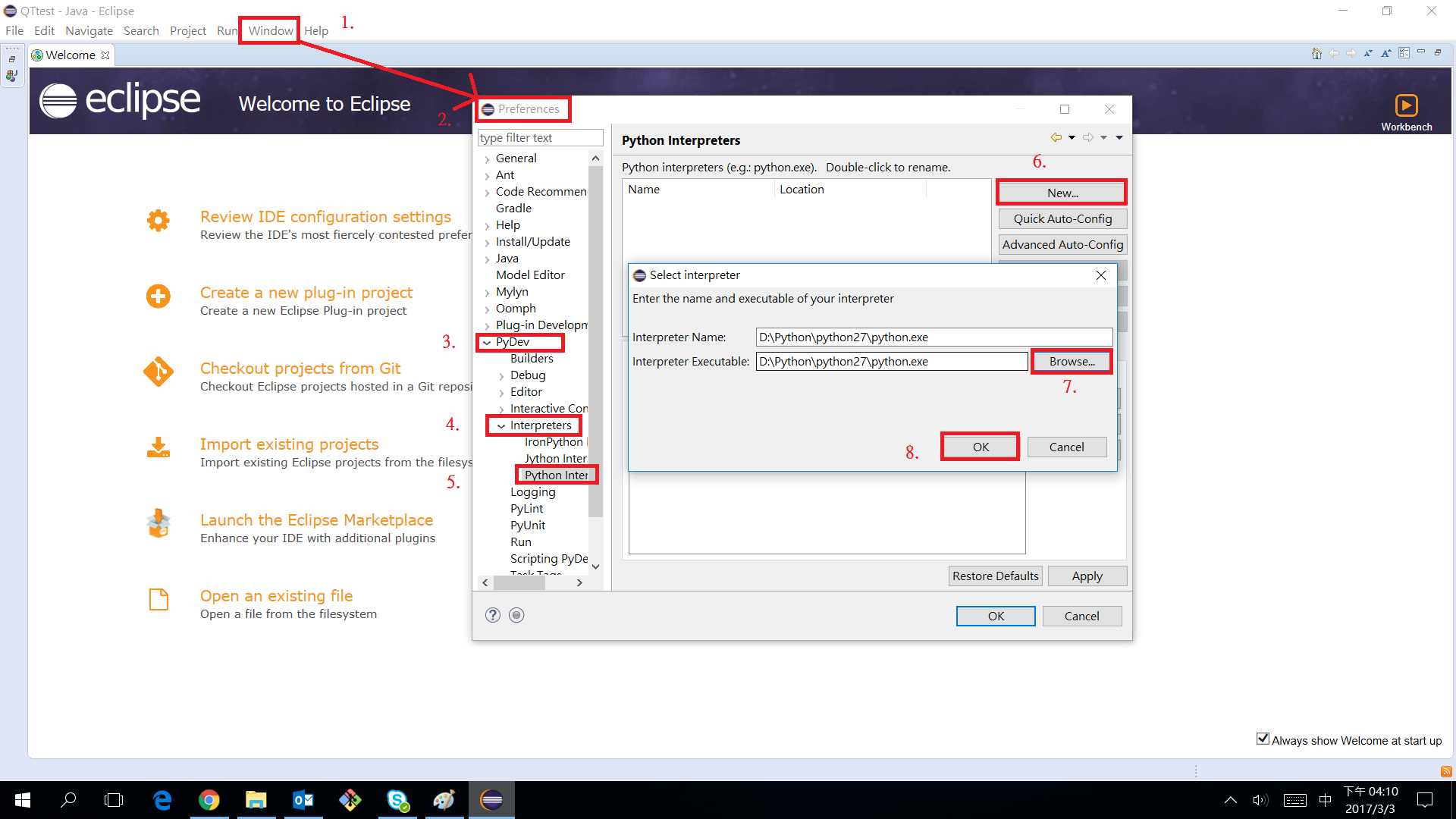The width and height of the screenshot is (1456, 819).
Task: Click the import icon beside Import existing projects
Action: point(158,447)
